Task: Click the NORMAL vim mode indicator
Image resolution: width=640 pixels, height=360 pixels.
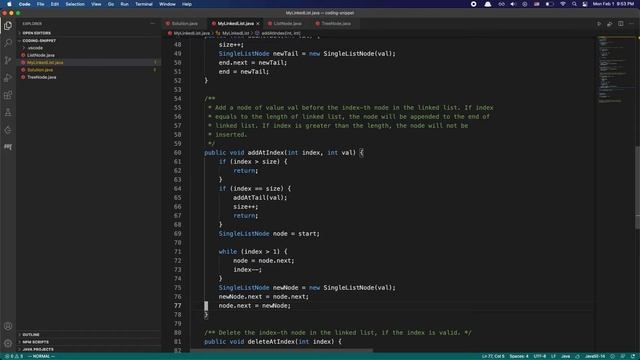Action: [x=41, y=356]
